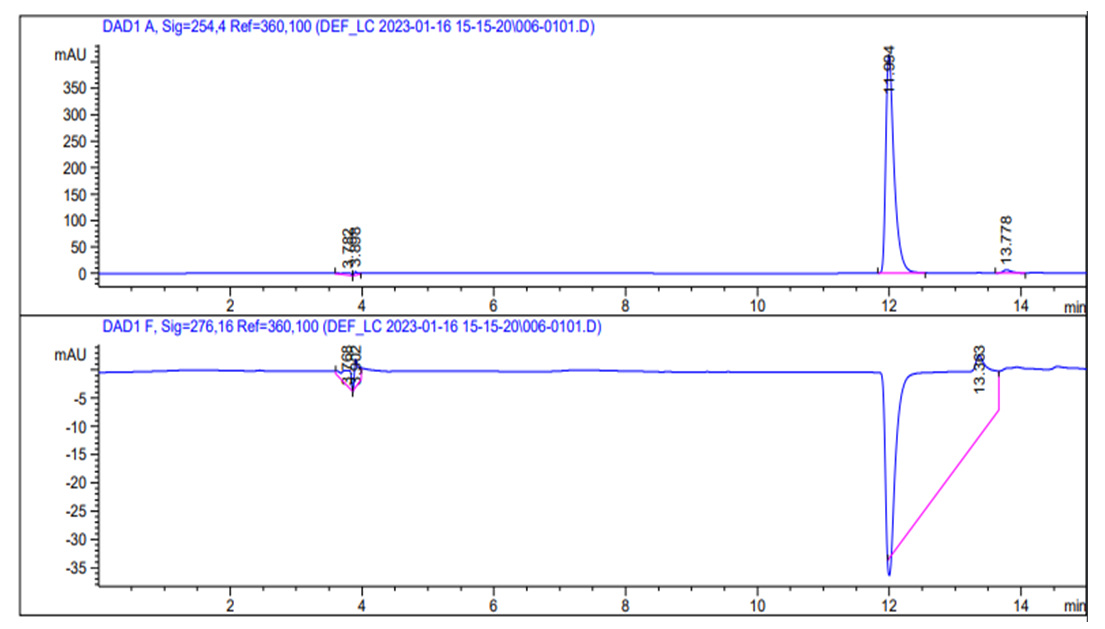The height and width of the screenshot is (629, 1105).
Task: Click the DAD1 F signal title text
Action: pyautogui.click(x=349, y=327)
